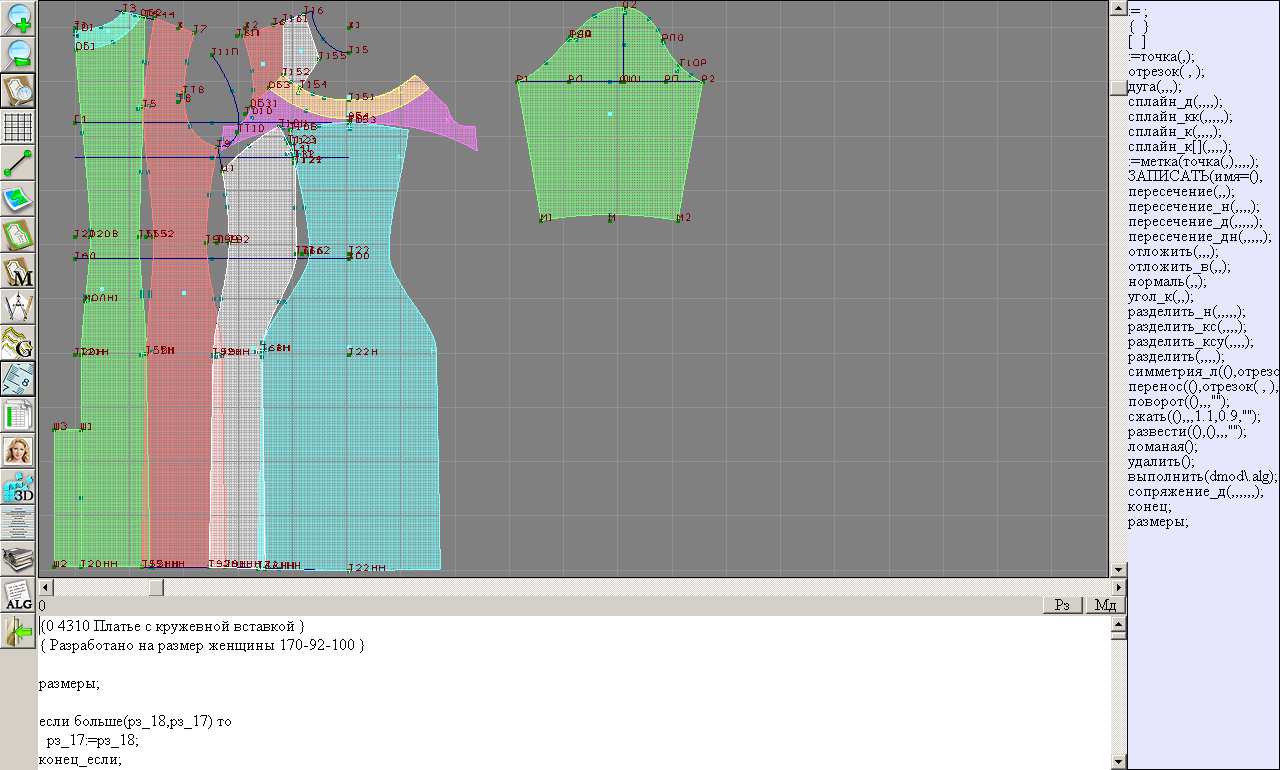This screenshot has width=1280, height=770.
Task: Click the zoom in magnifier icon
Action: pyautogui.click(x=19, y=18)
